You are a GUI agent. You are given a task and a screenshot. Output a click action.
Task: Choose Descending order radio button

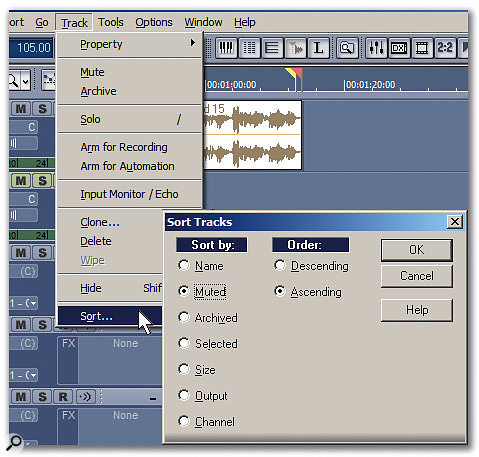(280, 265)
